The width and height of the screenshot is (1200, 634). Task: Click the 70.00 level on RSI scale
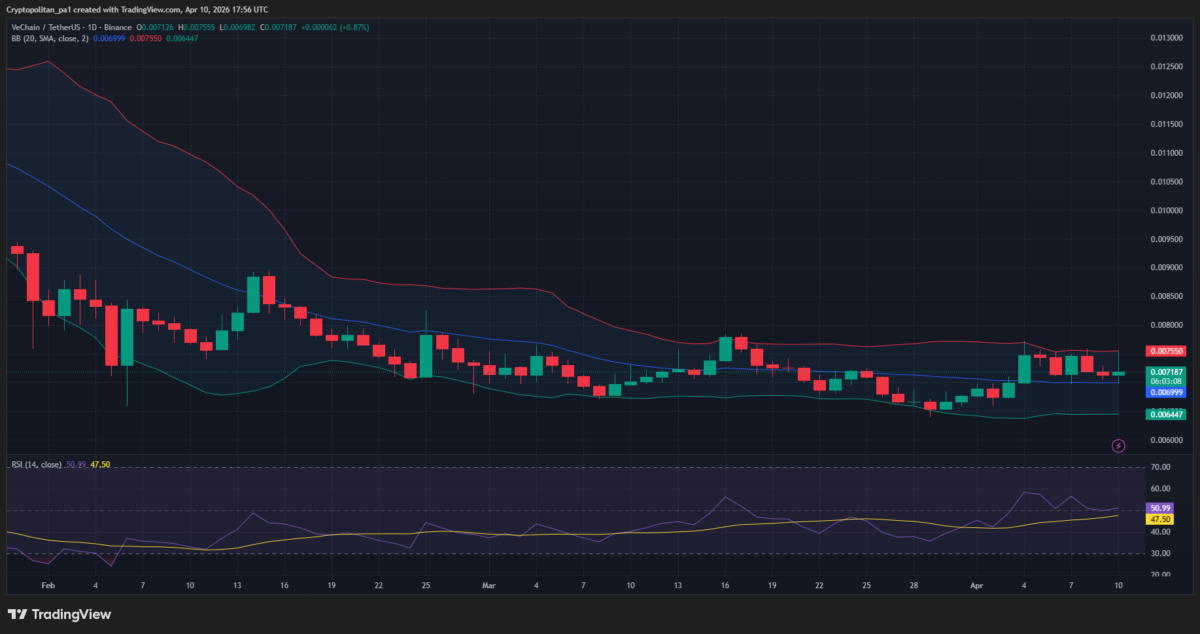pyautogui.click(x=1160, y=467)
